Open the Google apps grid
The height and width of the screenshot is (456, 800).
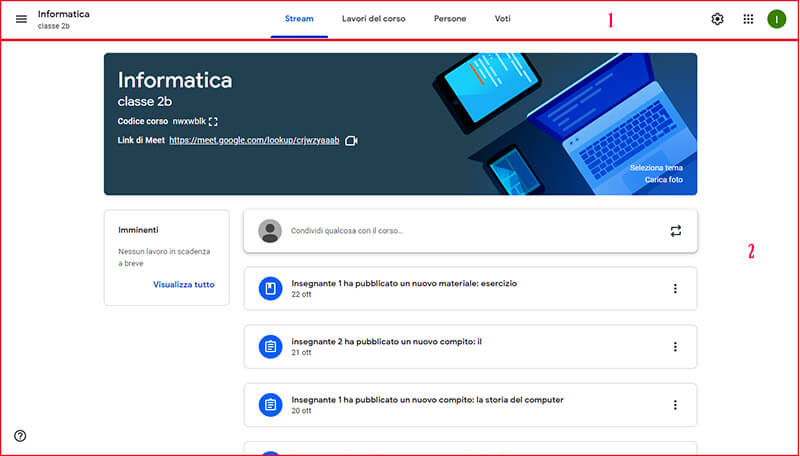point(748,19)
